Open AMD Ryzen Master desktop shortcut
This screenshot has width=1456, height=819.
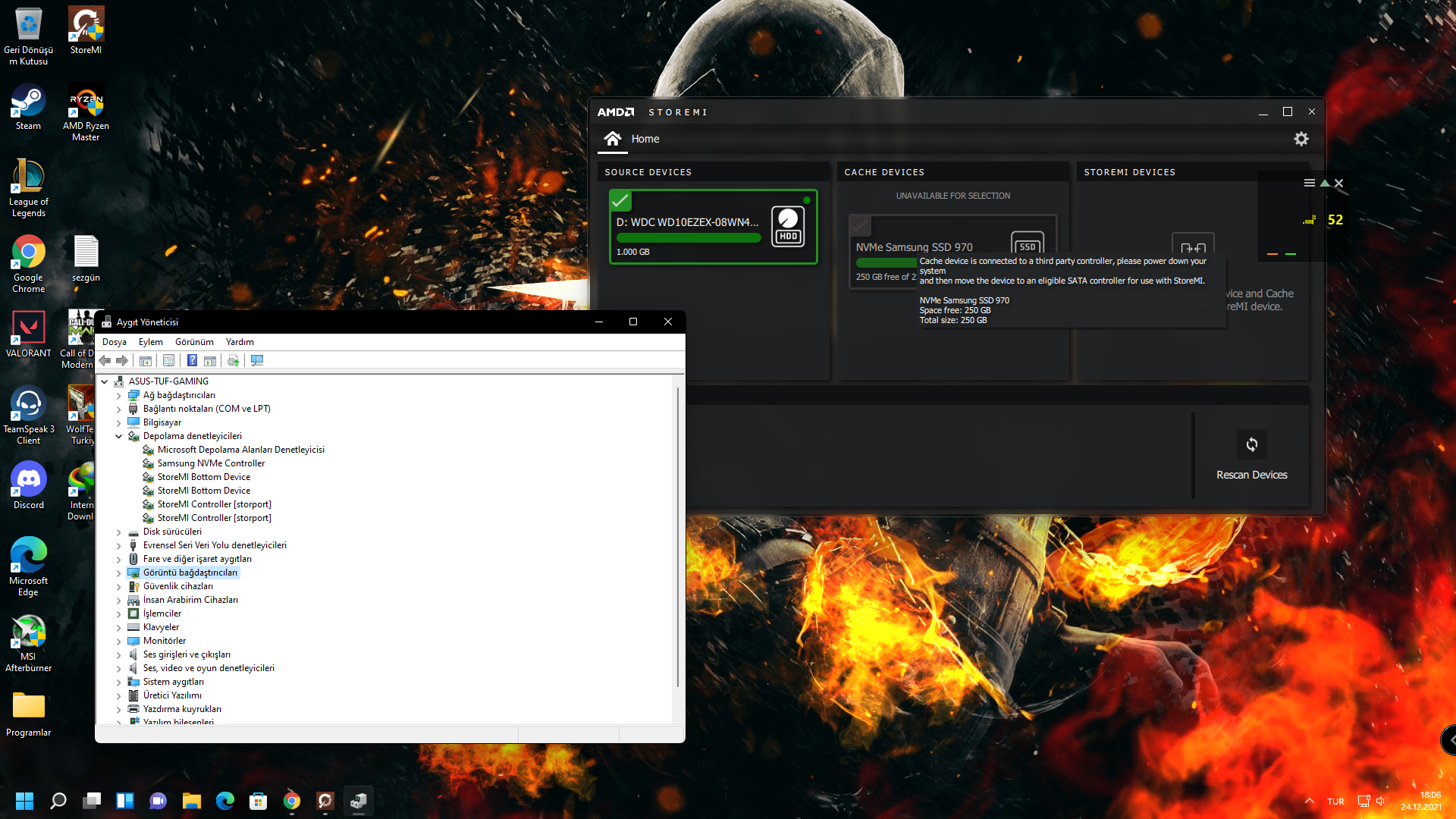[x=86, y=112]
